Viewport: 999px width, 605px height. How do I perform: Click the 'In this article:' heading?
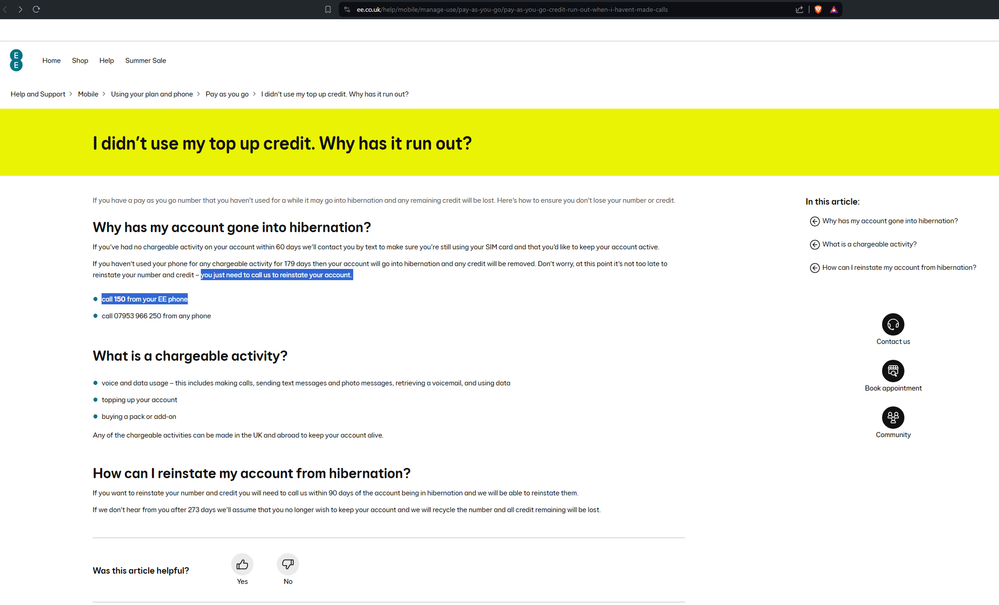[x=832, y=202]
